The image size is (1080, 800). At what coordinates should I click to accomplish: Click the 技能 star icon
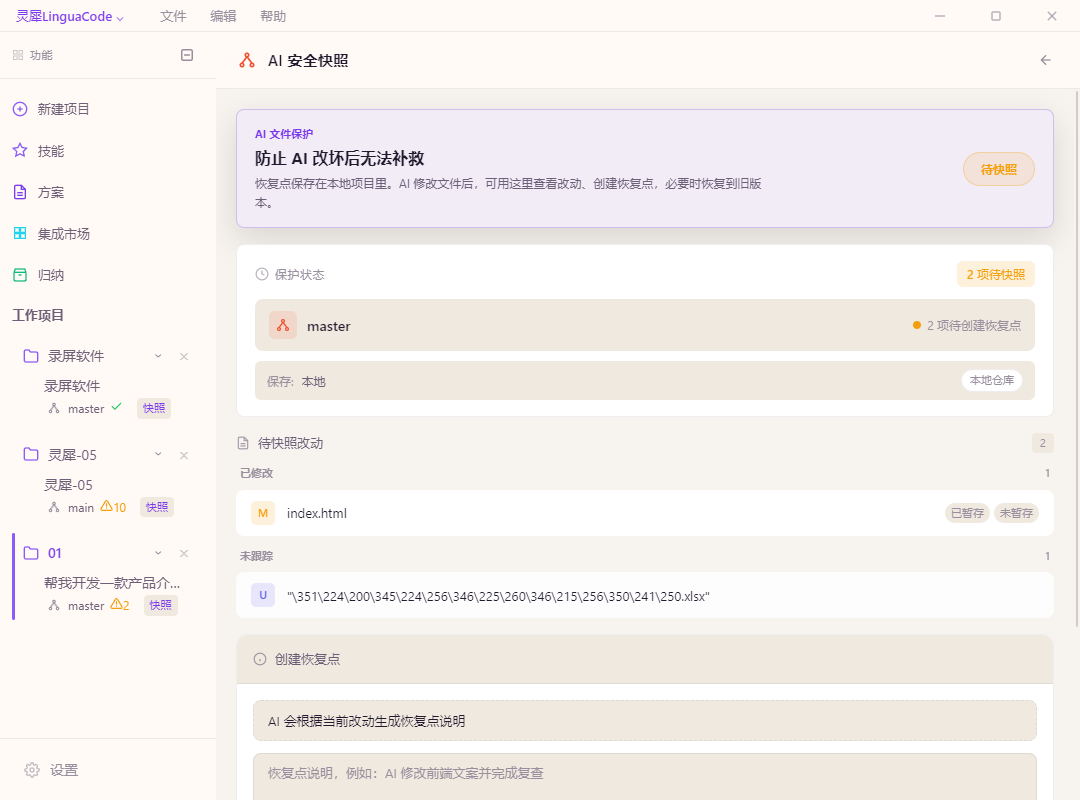coord(20,150)
